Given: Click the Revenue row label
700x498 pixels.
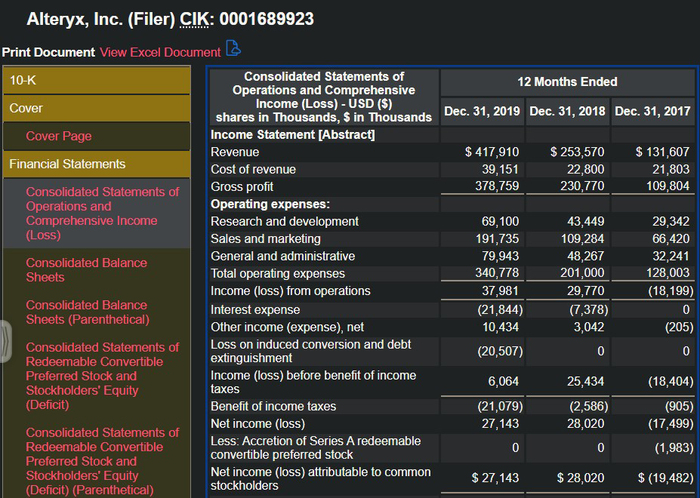Looking at the screenshot, I should point(235,152).
